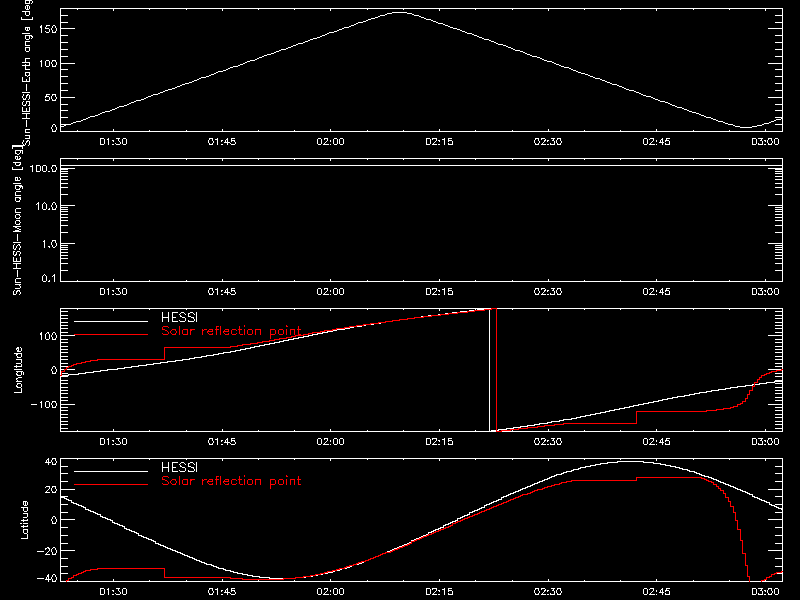This screenshot has width=800, height=600.
Task: Click the Latitude axis title
Action: (x=24, y=520)
